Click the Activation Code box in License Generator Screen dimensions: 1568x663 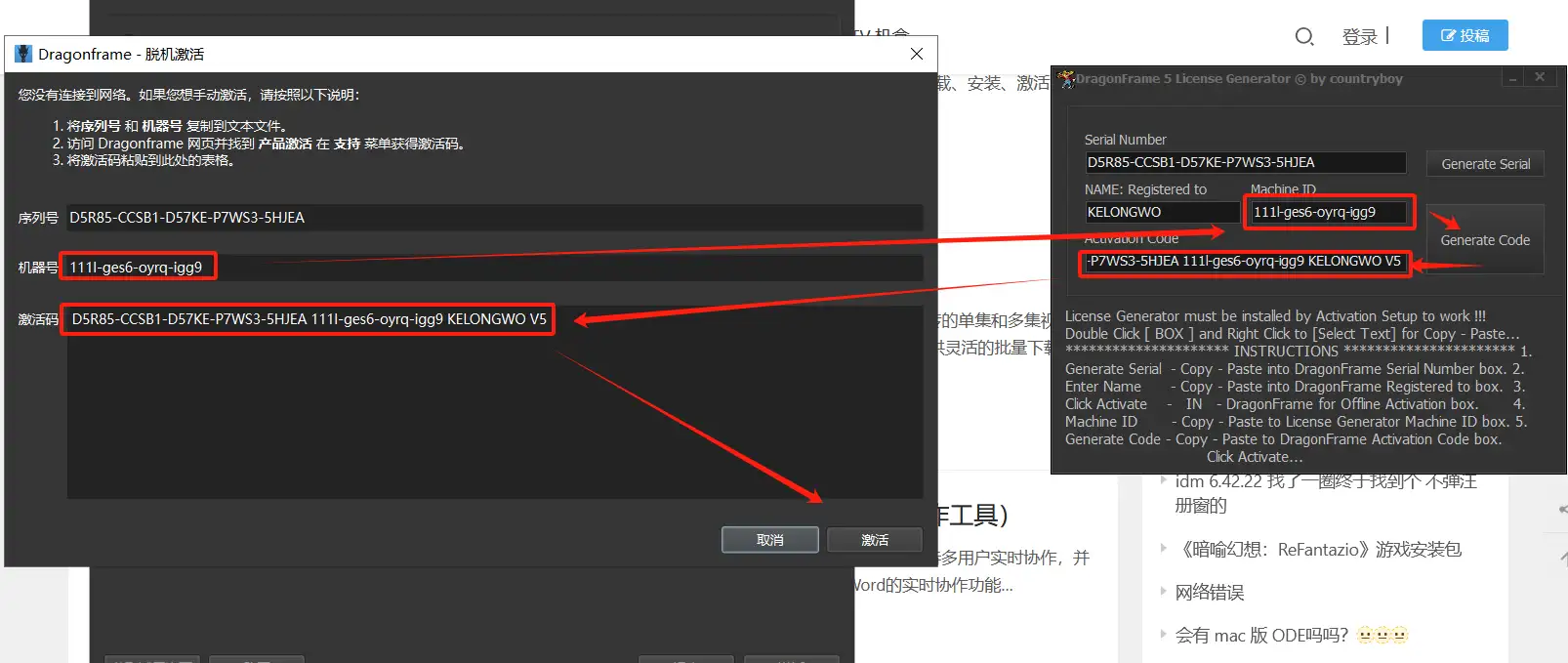point(1245,262)
